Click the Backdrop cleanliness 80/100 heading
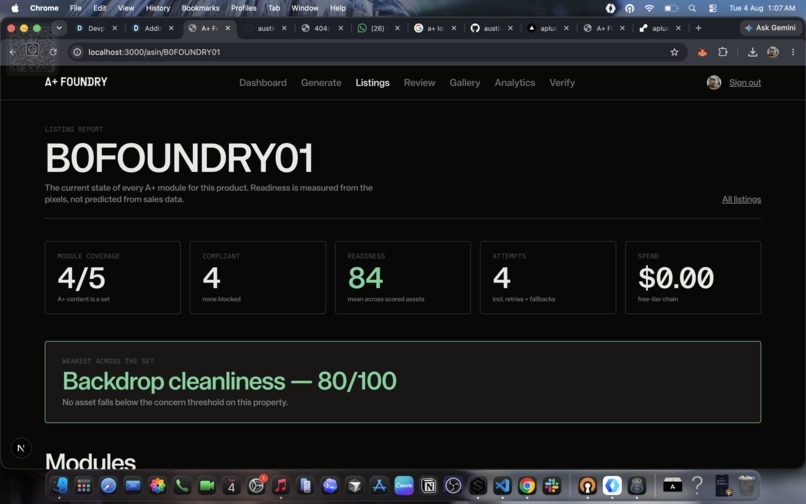 (x=229, y=381)
